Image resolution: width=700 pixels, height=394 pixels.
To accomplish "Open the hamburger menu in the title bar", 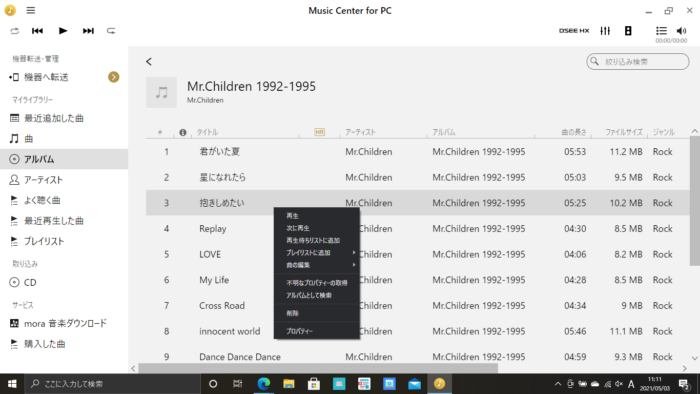I will 30,10.
